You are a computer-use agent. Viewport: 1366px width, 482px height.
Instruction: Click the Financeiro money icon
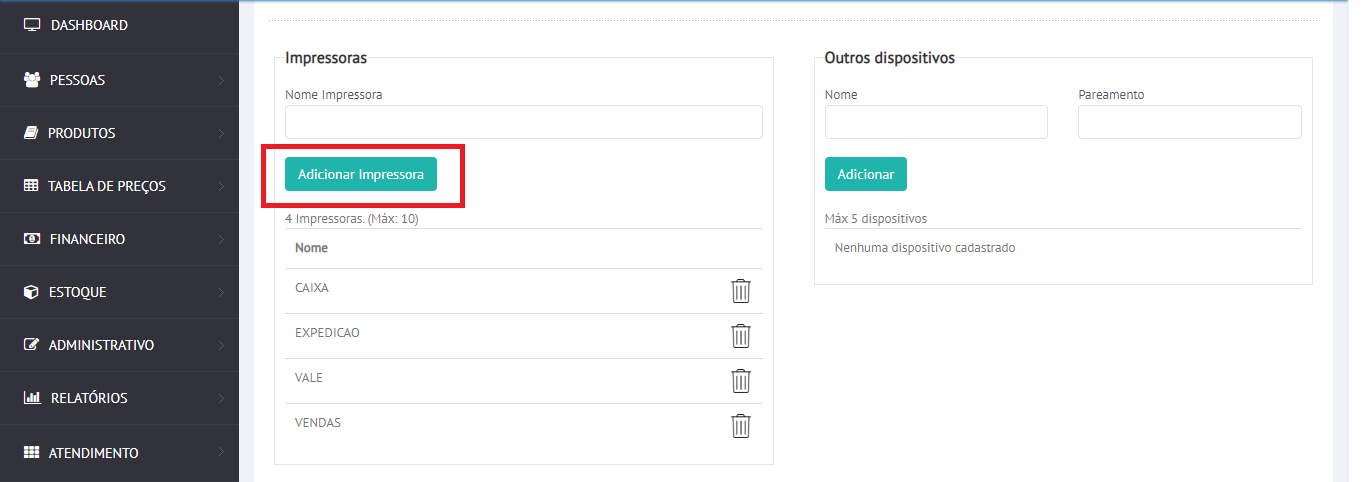[x=31, y=240]
